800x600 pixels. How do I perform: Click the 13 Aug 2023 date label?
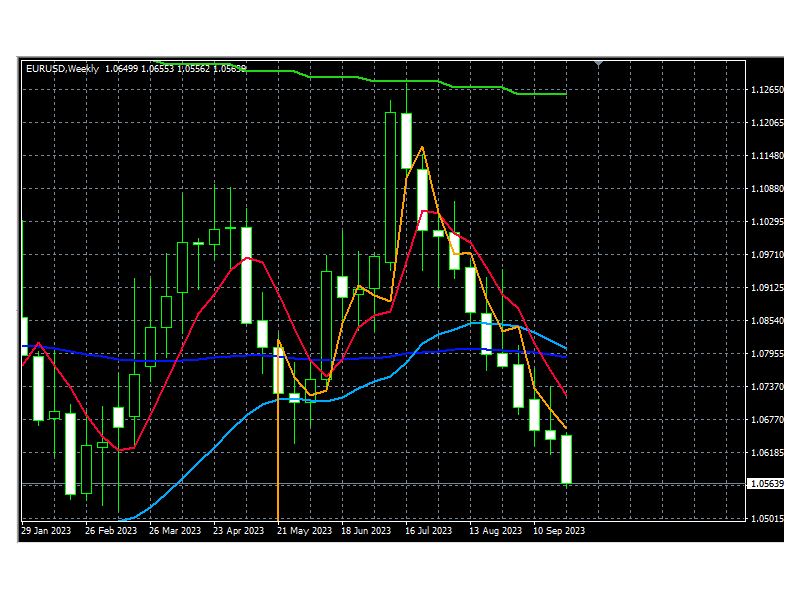[x=495, y=531]
